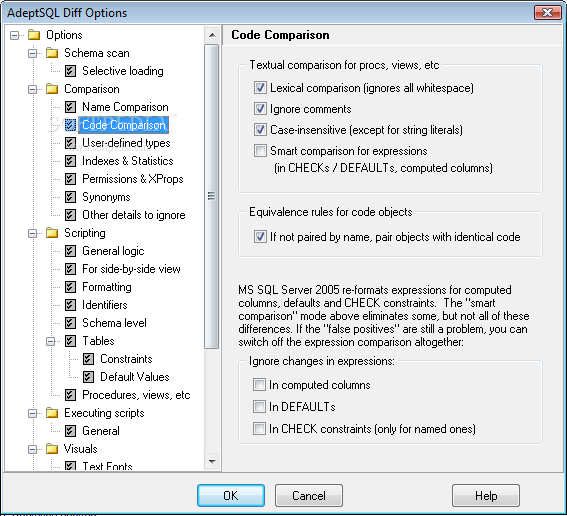This screenshot has height=516, width=567.
Task: Open Schema level scripting options
Action: (x=114, y=323)
